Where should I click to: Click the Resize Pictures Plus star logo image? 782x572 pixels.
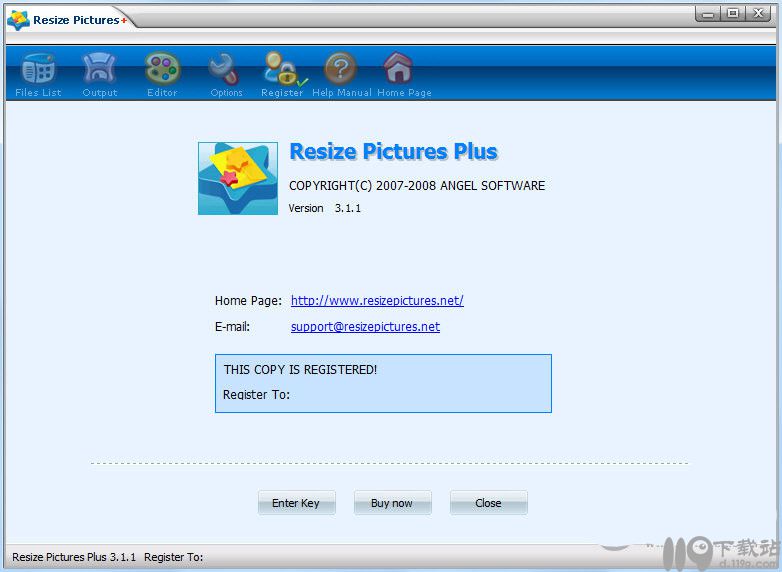(238, 179)
